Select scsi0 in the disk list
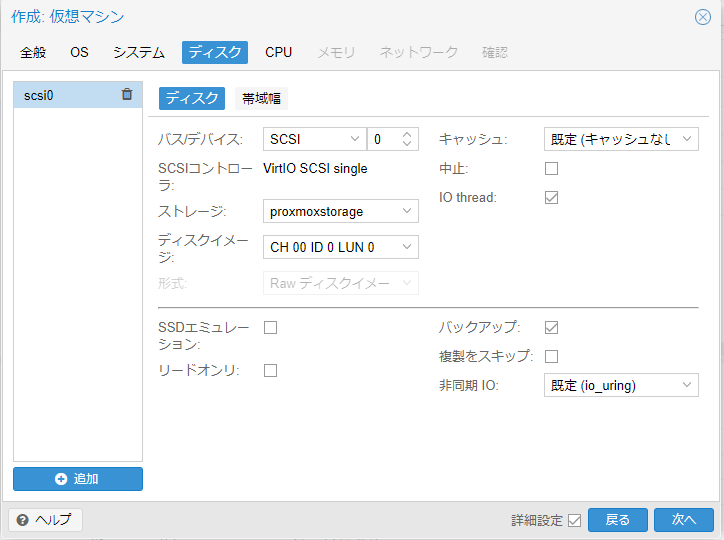 [60, 95]
